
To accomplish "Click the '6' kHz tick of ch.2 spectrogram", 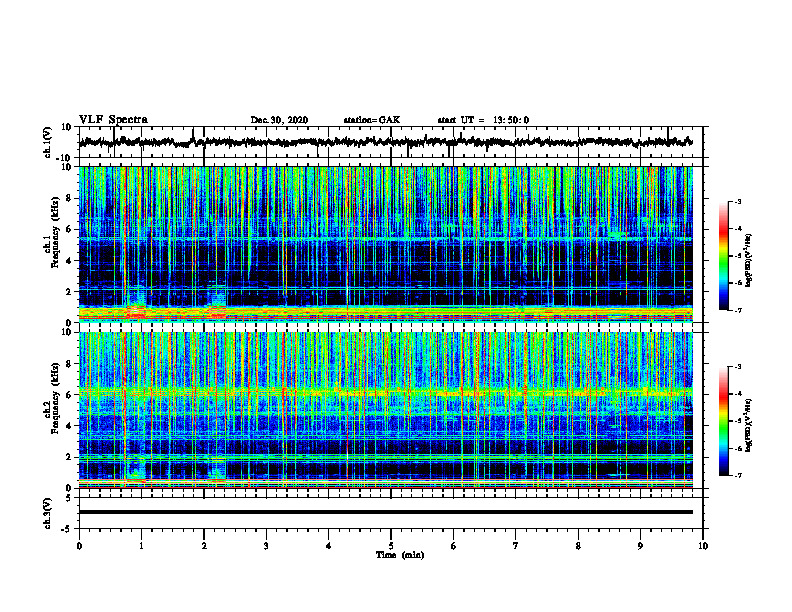I will point(71,394).
